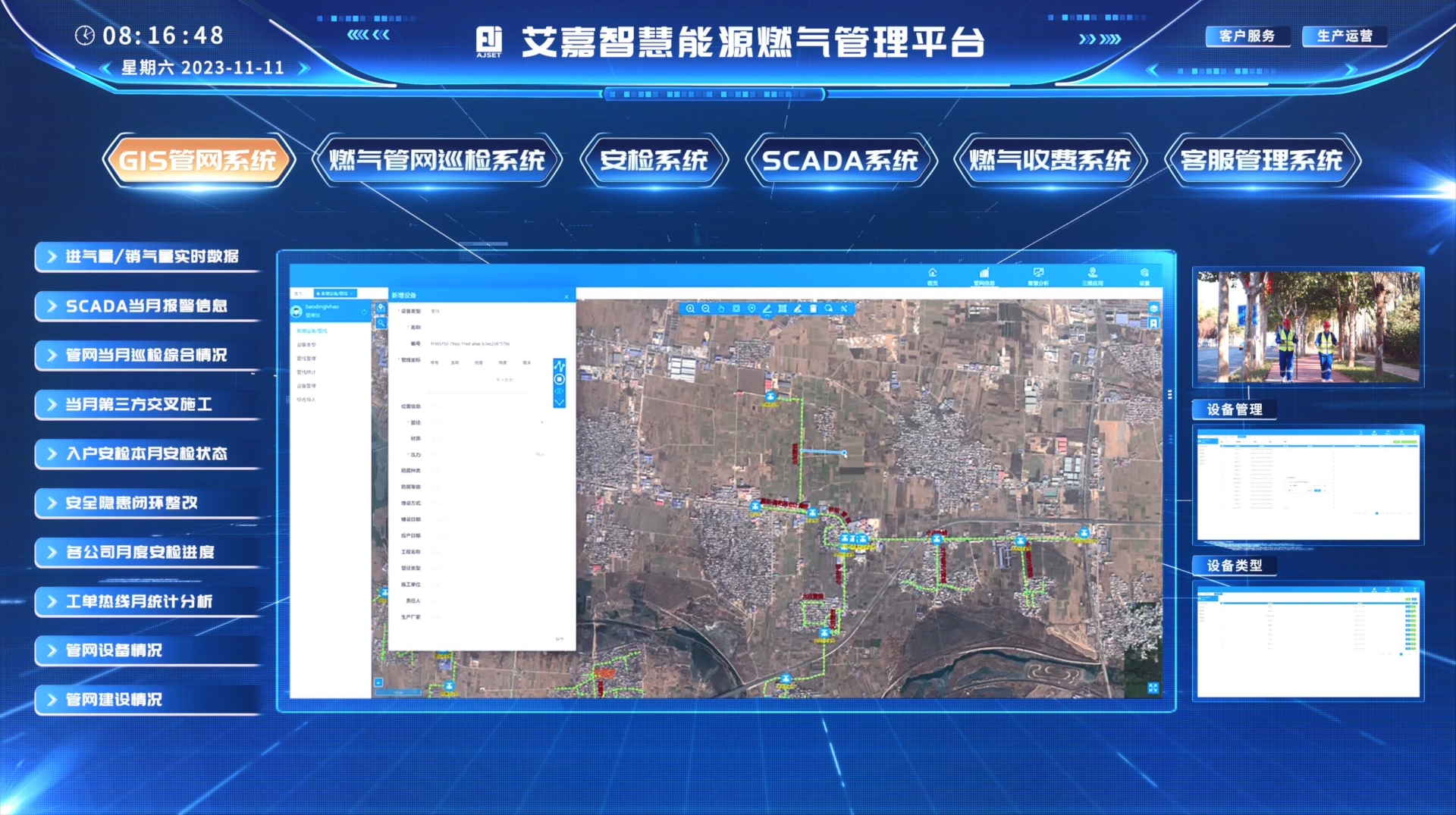Click the polyline draw icon in 新增设备 panel

560,365
